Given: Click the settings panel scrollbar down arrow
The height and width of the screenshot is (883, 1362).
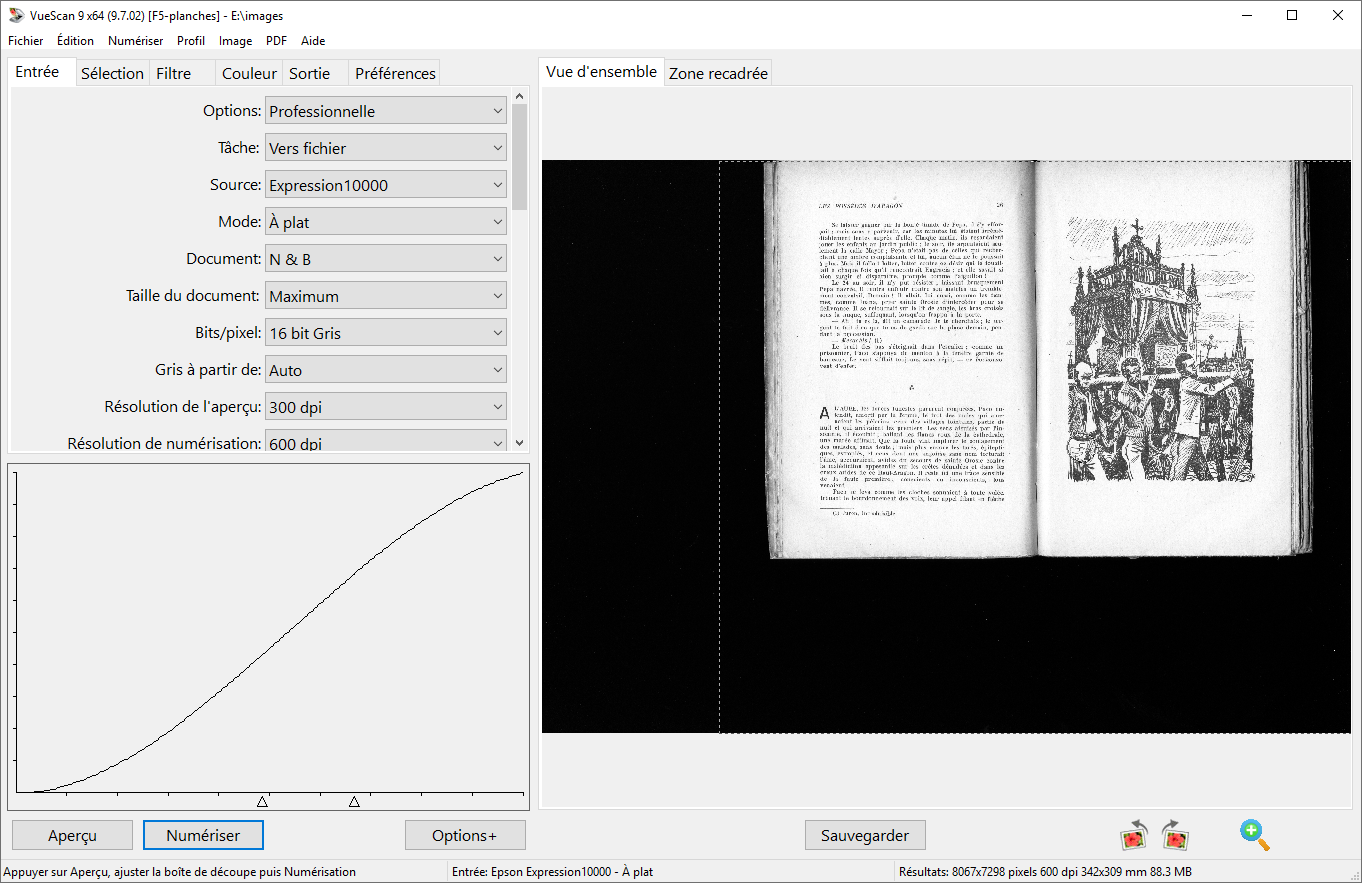Looking at the screenshot, I should coord(519,442).
